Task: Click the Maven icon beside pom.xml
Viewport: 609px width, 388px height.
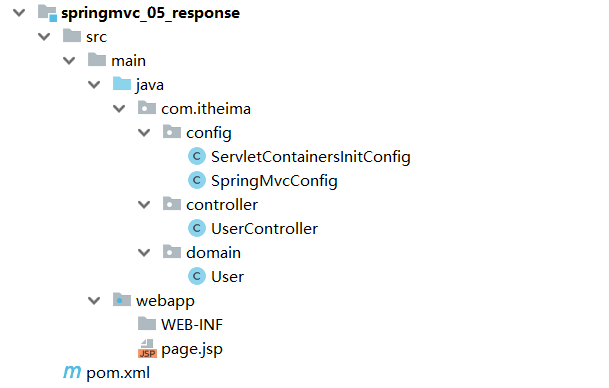Action: pyautogui.click(x=72, y=372)
